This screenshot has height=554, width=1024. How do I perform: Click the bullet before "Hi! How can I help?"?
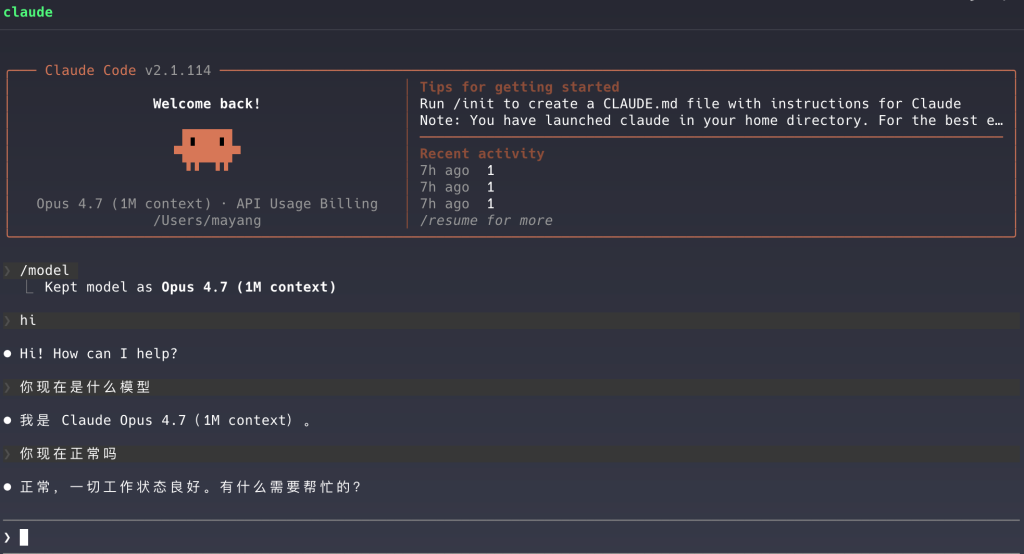click(x=8, y=354)
